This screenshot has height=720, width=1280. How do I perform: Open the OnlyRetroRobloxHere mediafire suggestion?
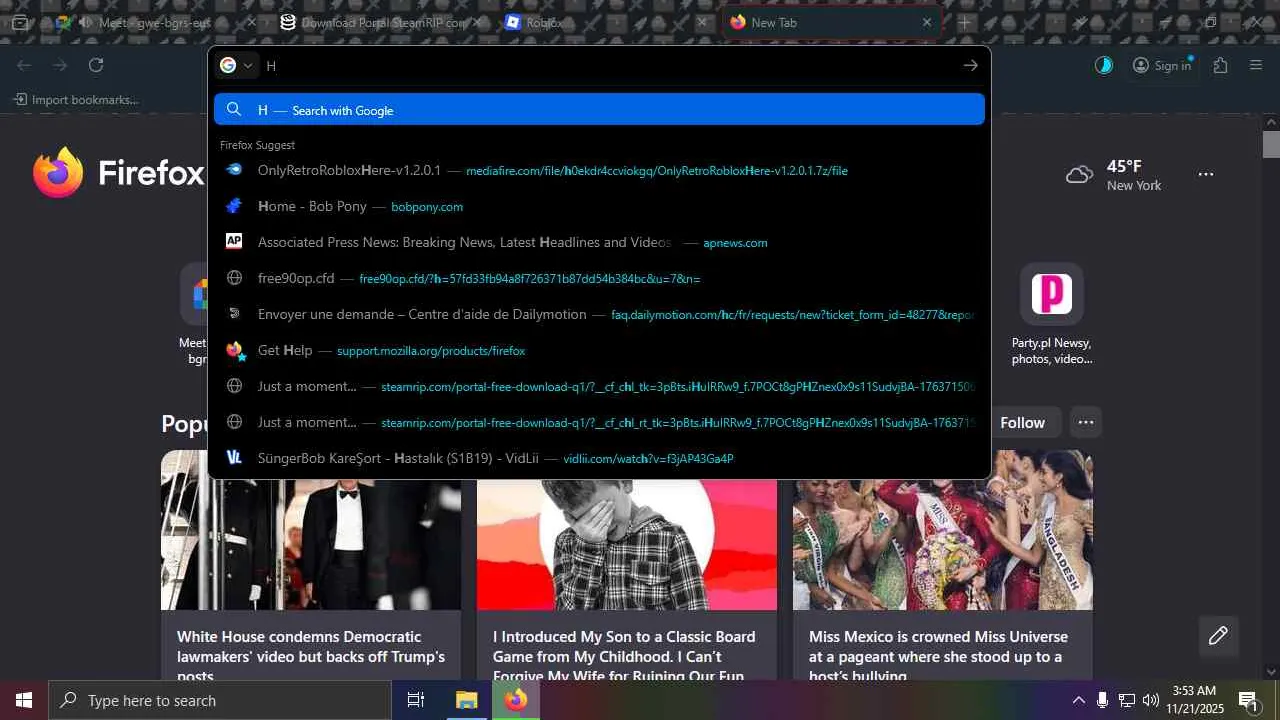click(x=599, y=170)
